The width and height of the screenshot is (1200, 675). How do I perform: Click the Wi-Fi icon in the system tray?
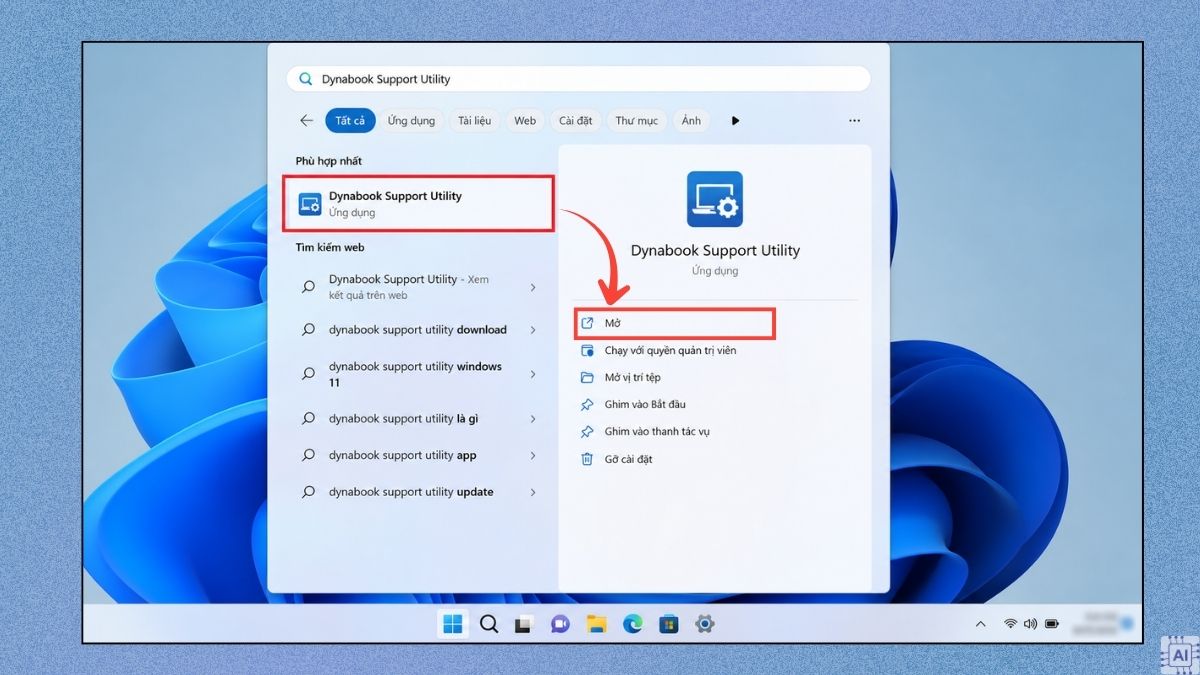pyautogui.click(x=1010, y=624)
